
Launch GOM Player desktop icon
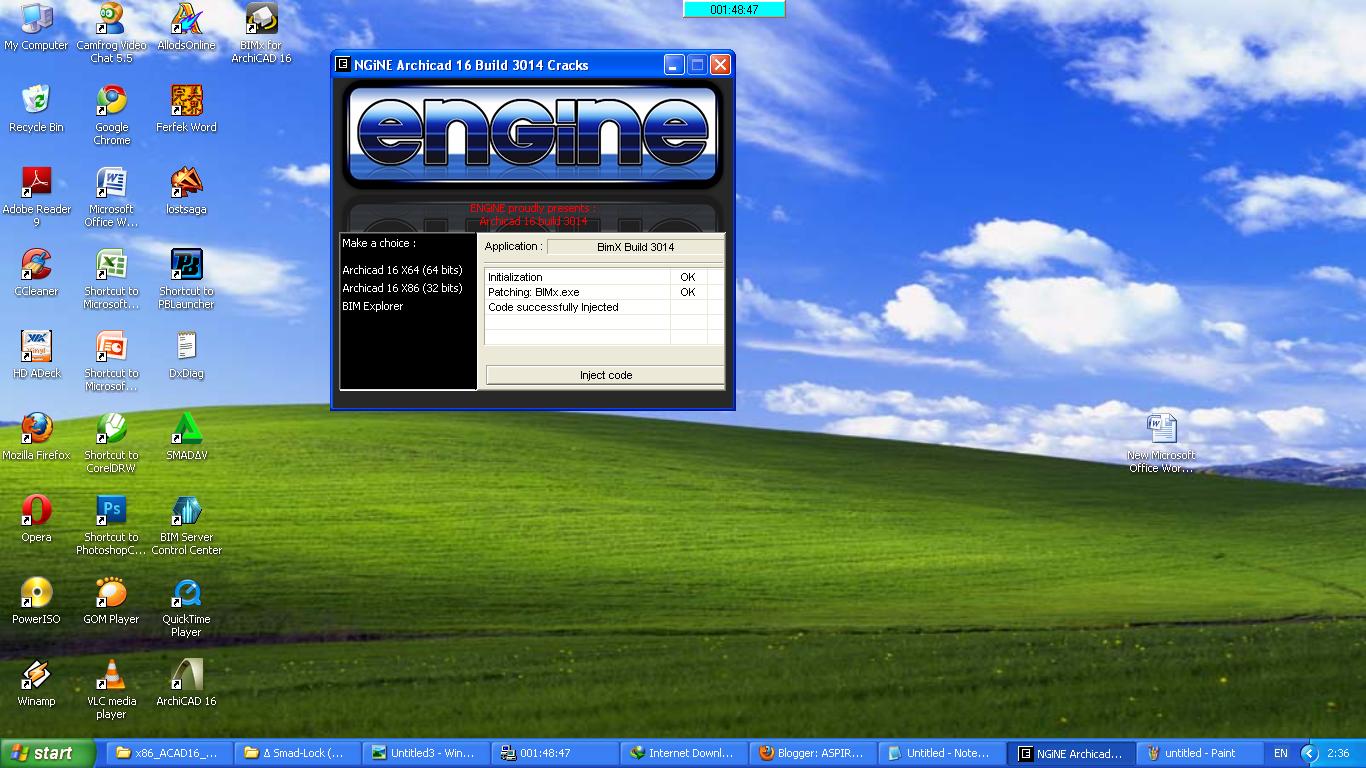(x=111, y=601)
